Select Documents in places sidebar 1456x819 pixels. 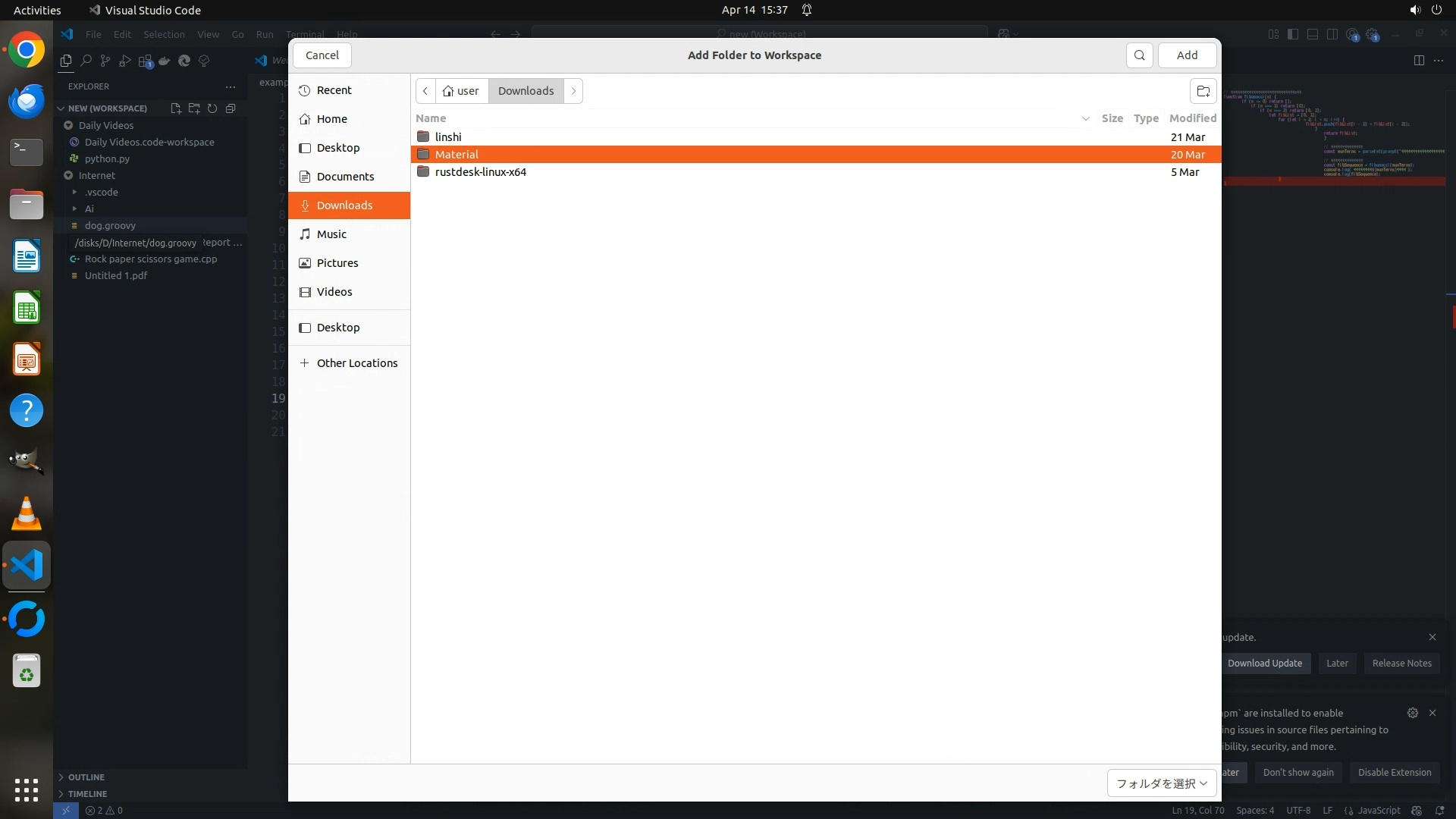pyautogui.click(x=345, y=177)
